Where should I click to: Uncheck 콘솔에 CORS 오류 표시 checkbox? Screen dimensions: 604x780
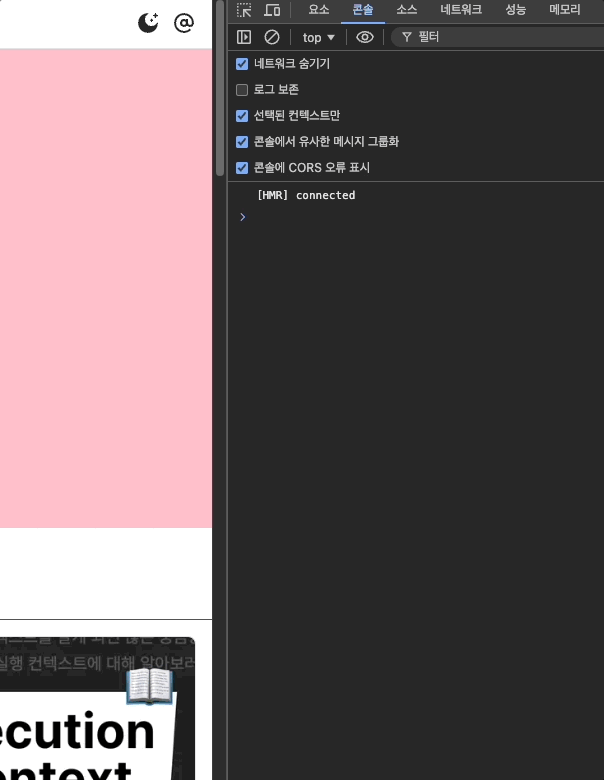click(242, 168)
